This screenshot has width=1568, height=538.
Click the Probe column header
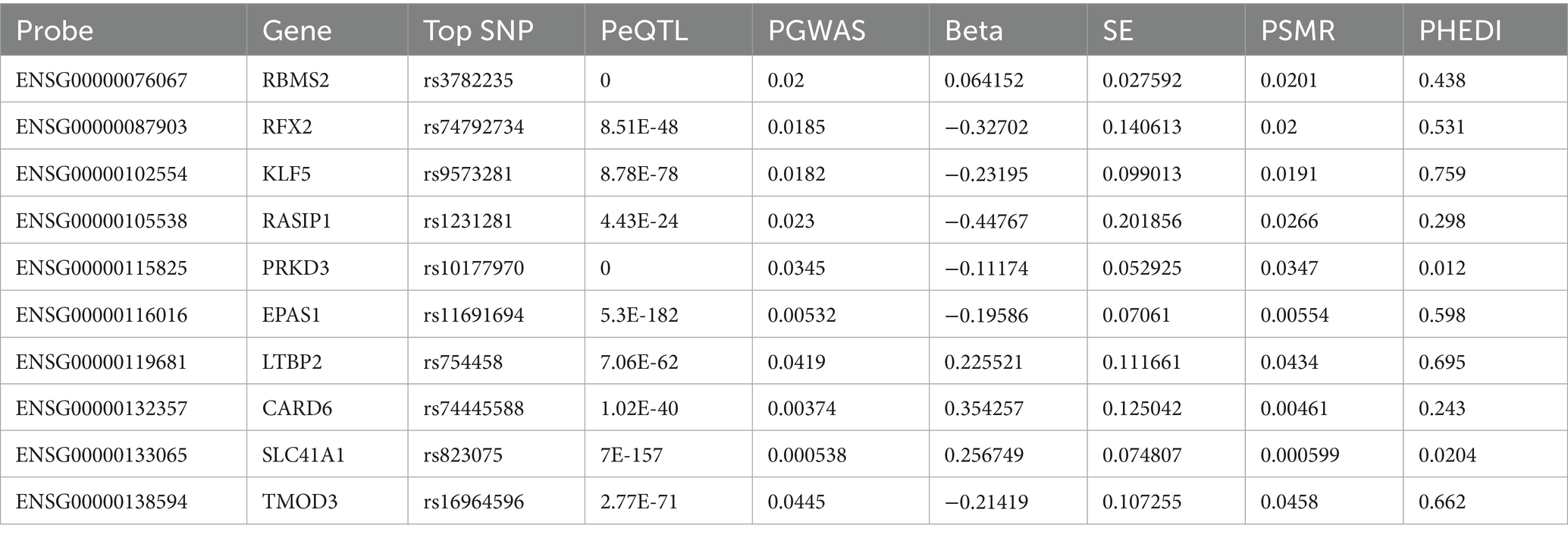(55, 31)
